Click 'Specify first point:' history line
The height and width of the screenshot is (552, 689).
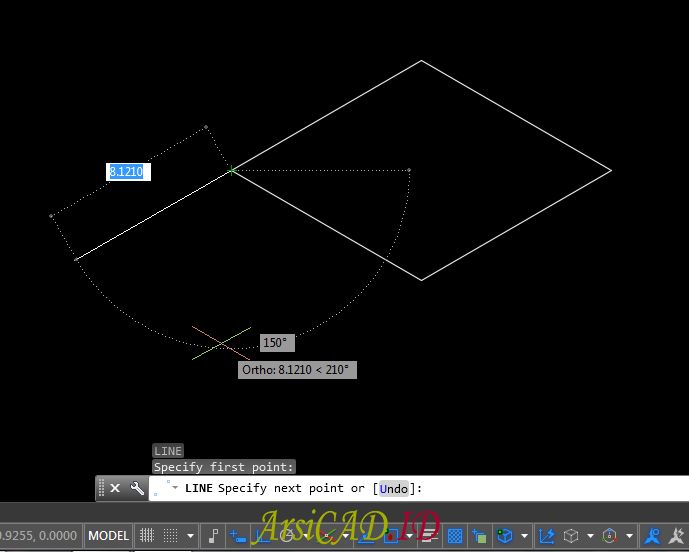tap(224, 467)
